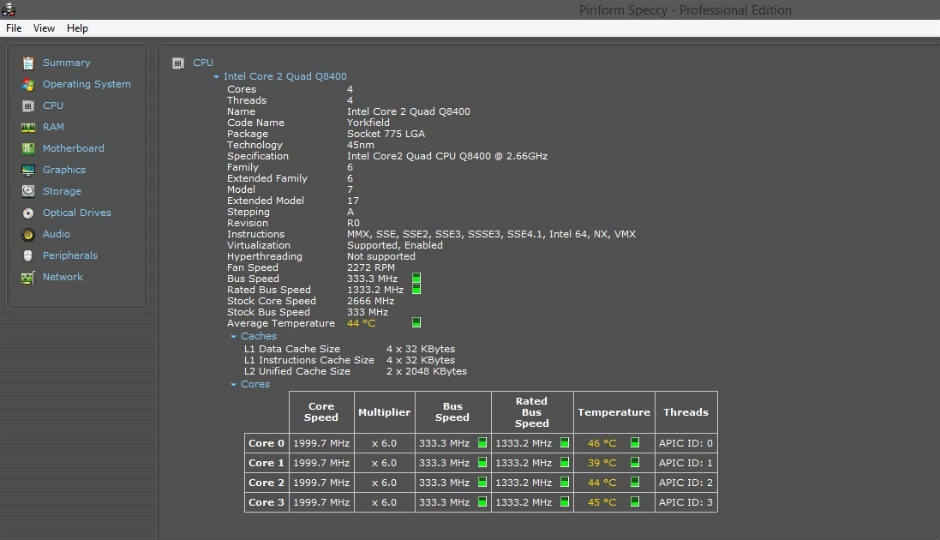Click green graph icon next to Bus Speed 333.3 MHz

(417, 279)
